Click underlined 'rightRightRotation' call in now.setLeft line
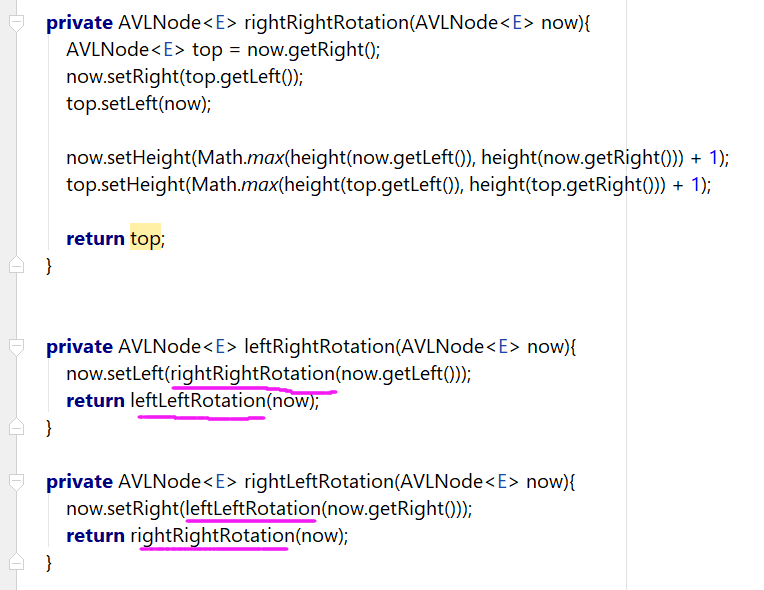This screenshot has width=764, height=590. tap(253, 374)
